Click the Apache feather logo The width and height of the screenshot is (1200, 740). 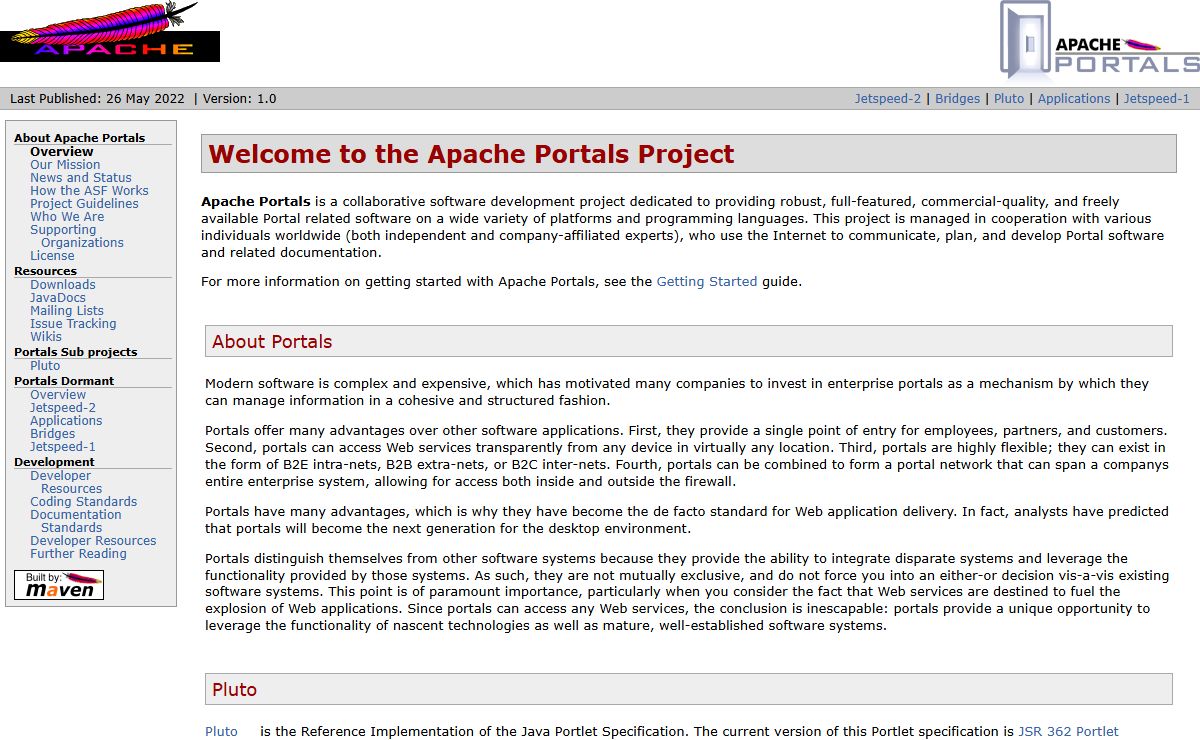[110, 31]
